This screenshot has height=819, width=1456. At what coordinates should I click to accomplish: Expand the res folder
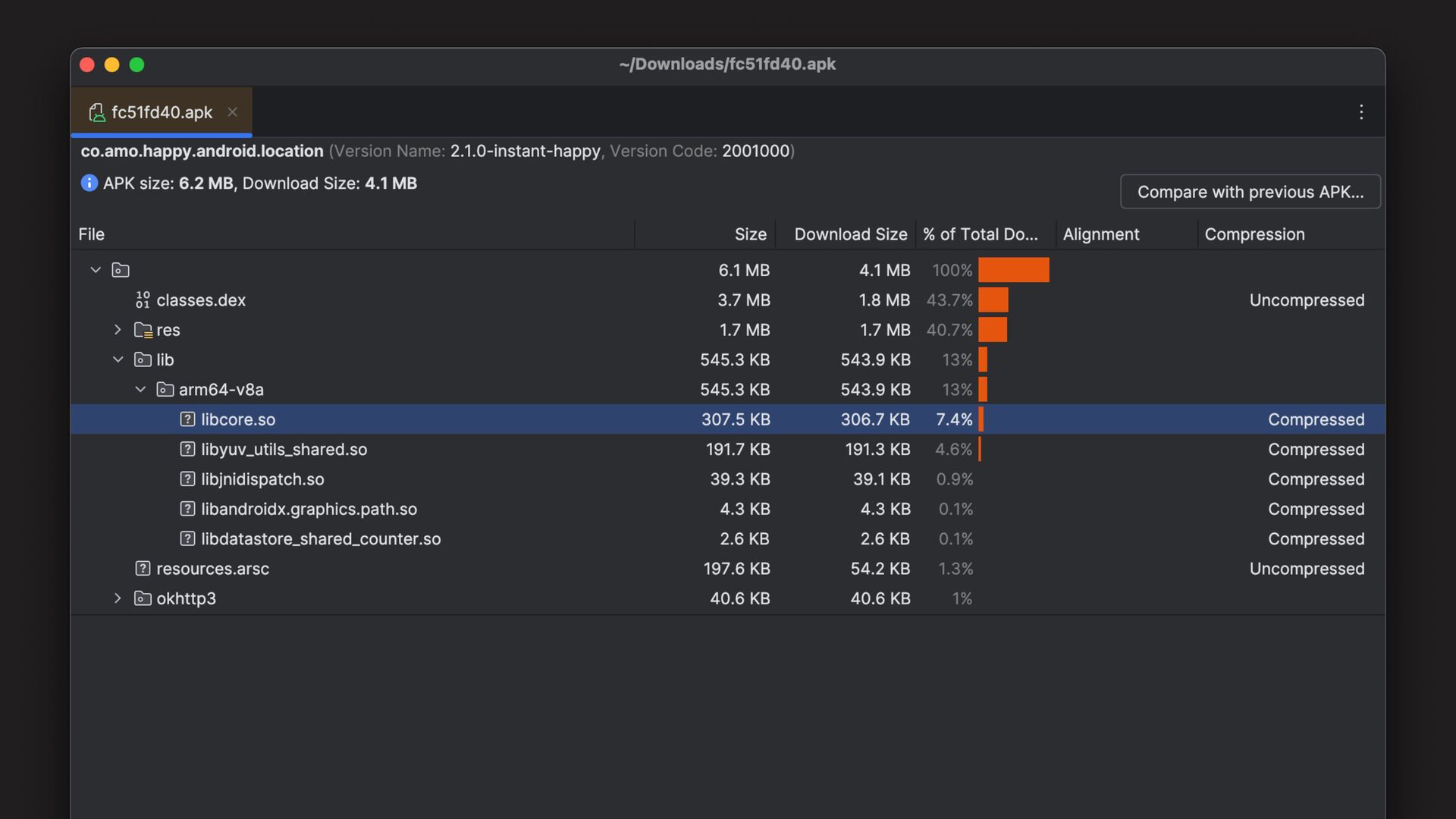pos(118,330)
